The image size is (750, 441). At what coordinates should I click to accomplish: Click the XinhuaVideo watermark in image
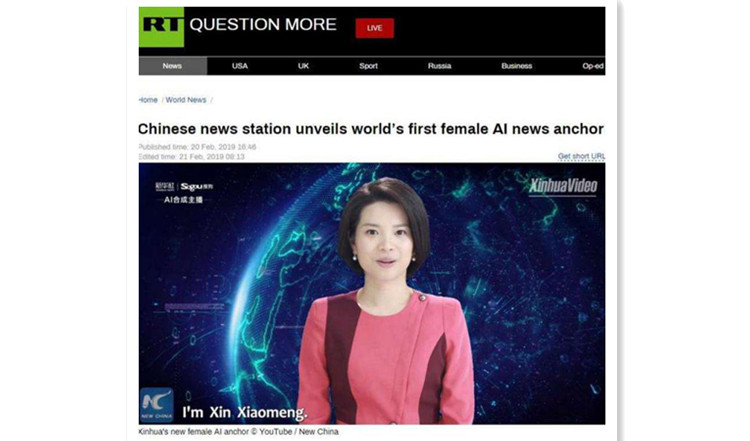click(563, 186)
